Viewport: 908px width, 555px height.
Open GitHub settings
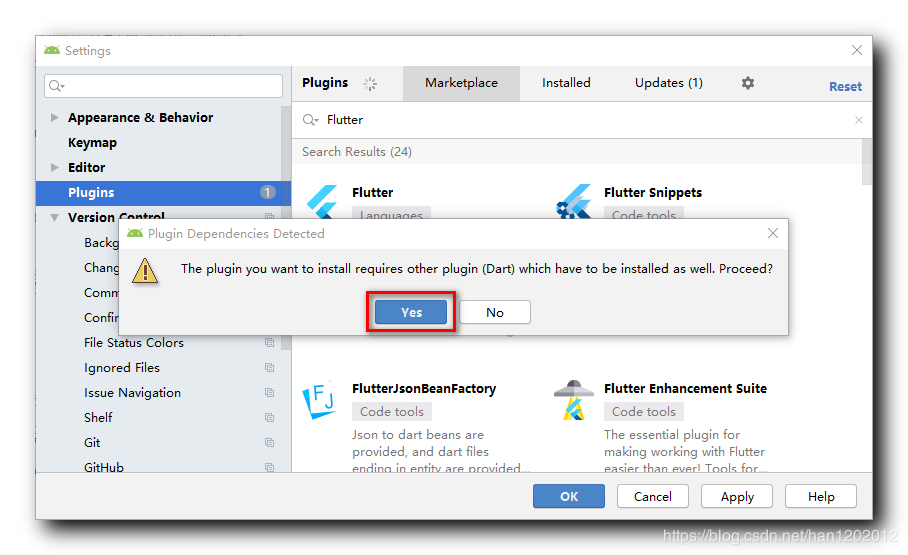pyautogui.click(x=104, y=467)
